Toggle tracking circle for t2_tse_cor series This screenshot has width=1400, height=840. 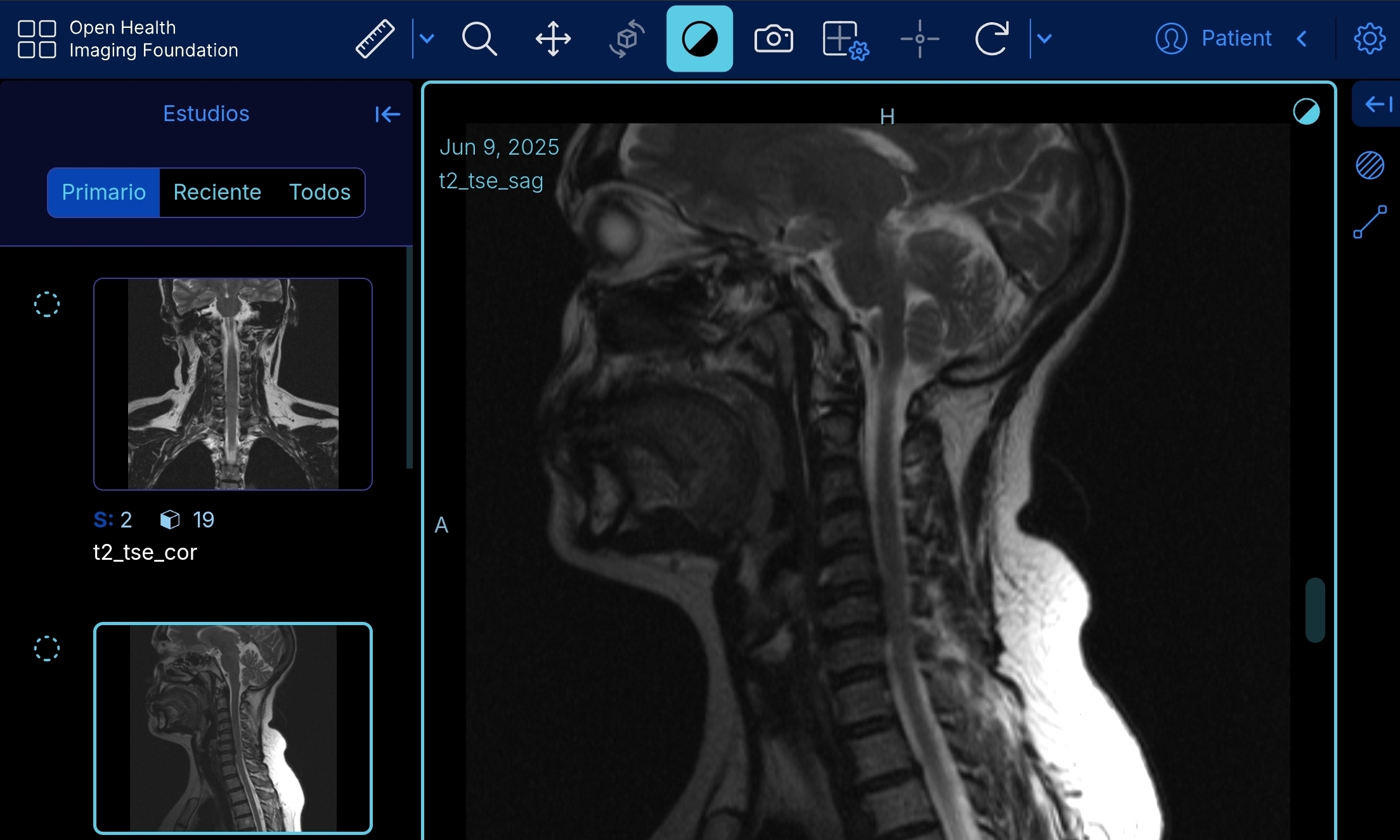coord(47,304)
